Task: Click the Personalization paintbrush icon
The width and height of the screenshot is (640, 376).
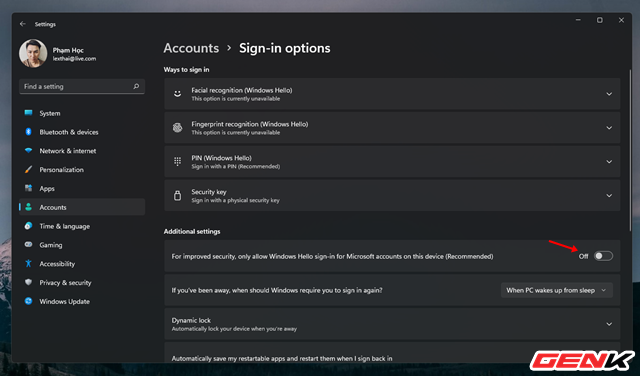Action: [28, 169]
